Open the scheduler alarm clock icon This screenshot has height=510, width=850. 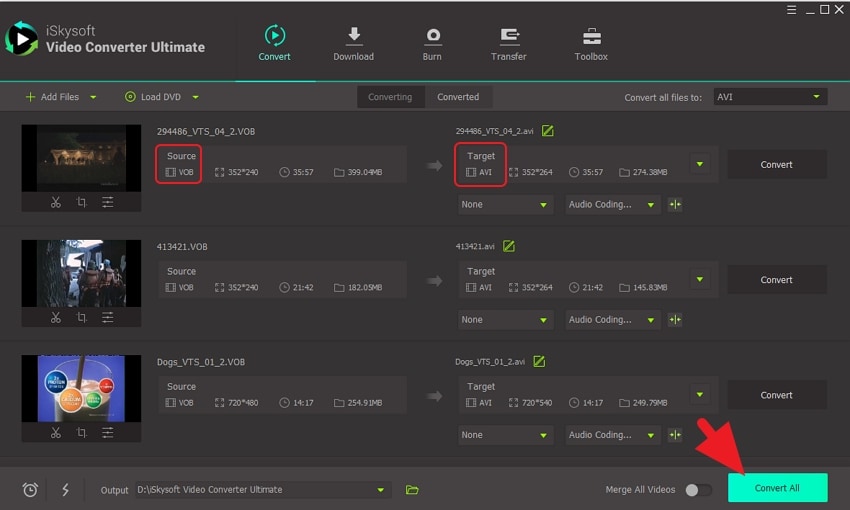coord(30,490)
